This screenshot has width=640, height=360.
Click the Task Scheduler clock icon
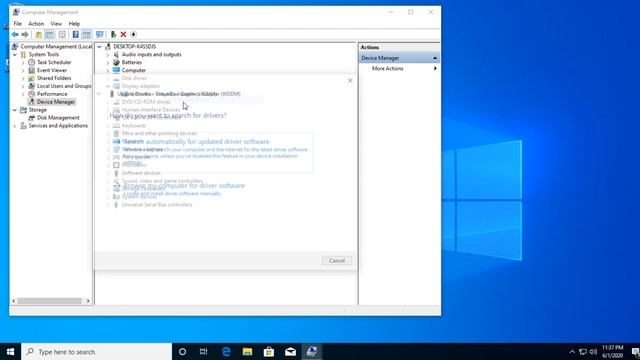[x=31, y=62]
